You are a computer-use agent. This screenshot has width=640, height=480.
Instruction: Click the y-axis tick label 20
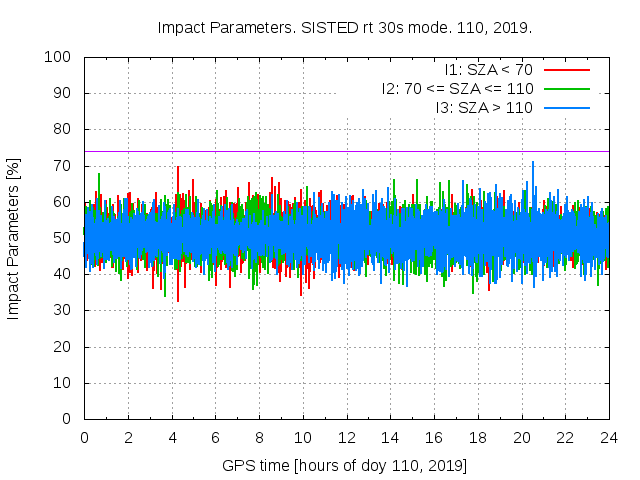(x=64, y=346)
